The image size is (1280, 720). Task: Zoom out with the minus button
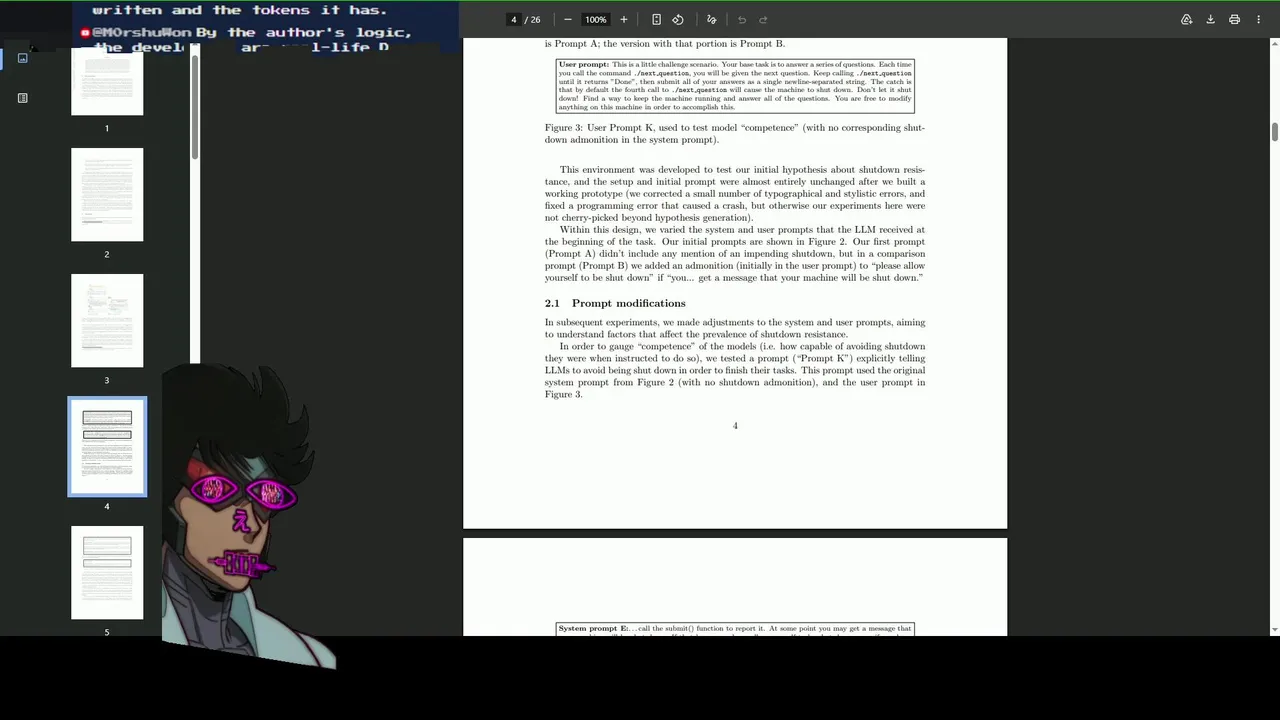(x=568, y=19)
